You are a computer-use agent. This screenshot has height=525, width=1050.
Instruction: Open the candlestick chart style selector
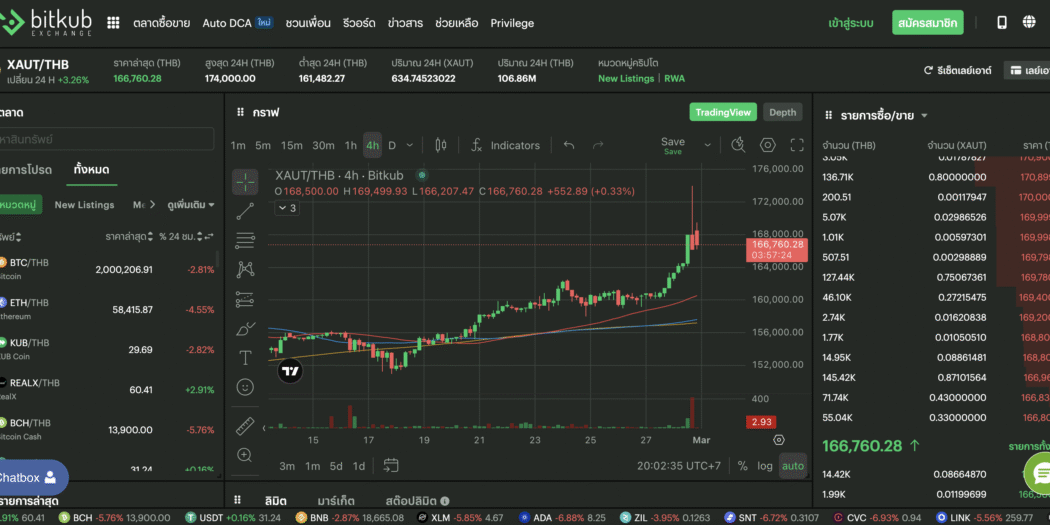pyautogui.click(x=439, y=145)
